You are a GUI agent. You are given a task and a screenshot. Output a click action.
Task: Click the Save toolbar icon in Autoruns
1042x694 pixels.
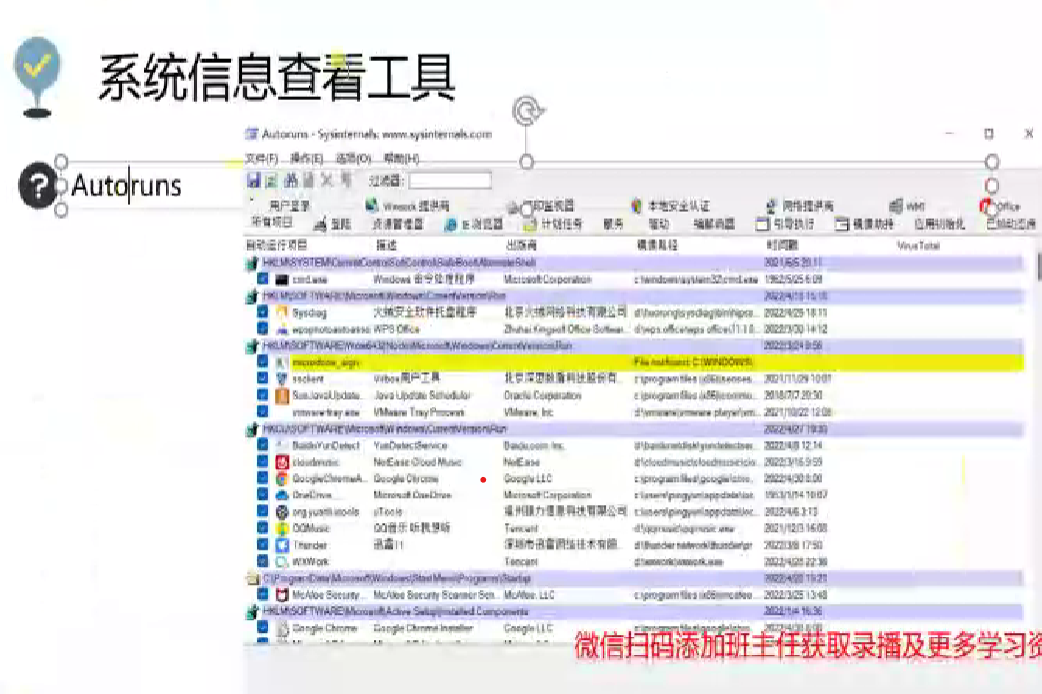click(253, 180)
